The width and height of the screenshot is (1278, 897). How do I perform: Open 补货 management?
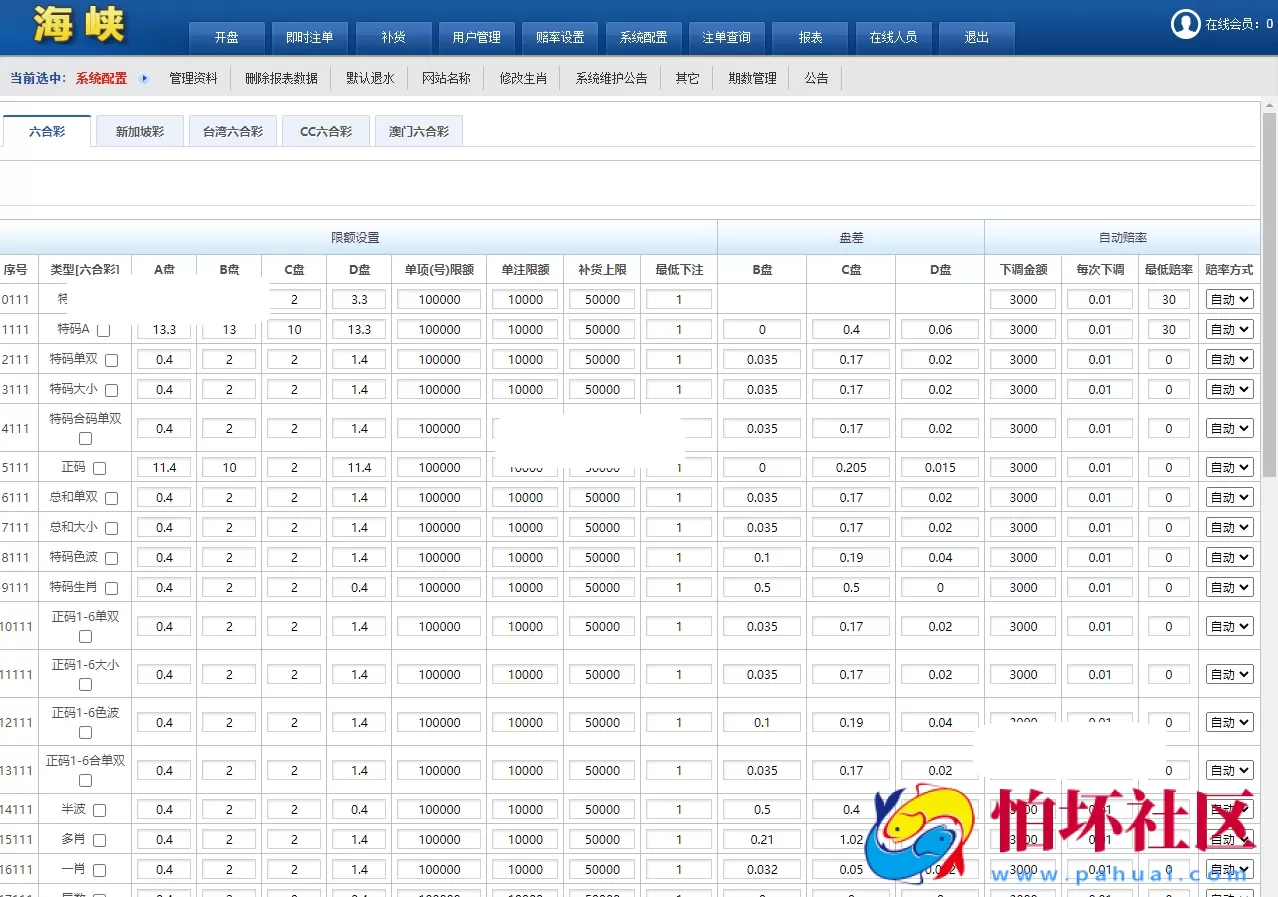pyautogui.click(x=393, y=37)
